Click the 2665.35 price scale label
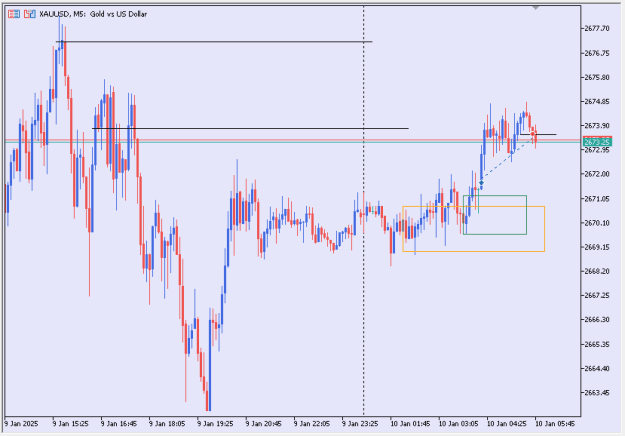Image resolution: width=625 pixels, height=436 pixels. (597, 344)
